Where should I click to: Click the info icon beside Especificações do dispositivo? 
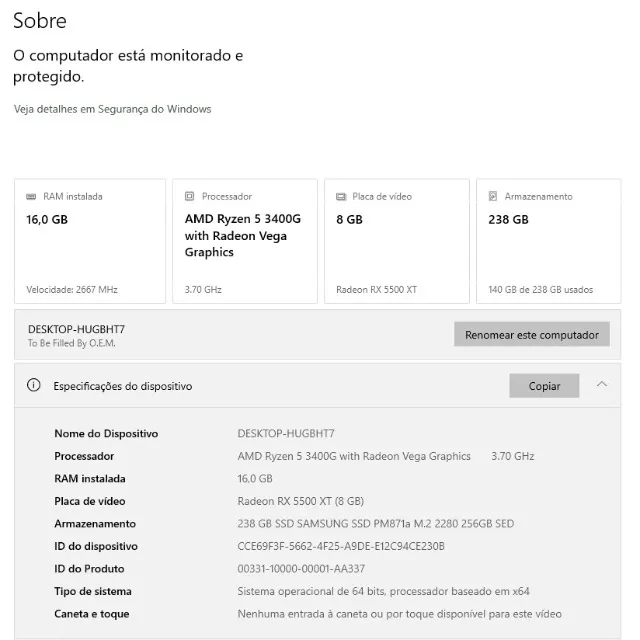(x=33, y=385)
